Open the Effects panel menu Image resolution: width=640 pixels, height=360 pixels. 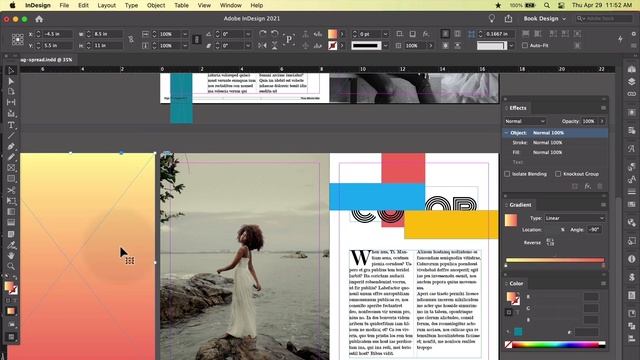coord(603,108)
